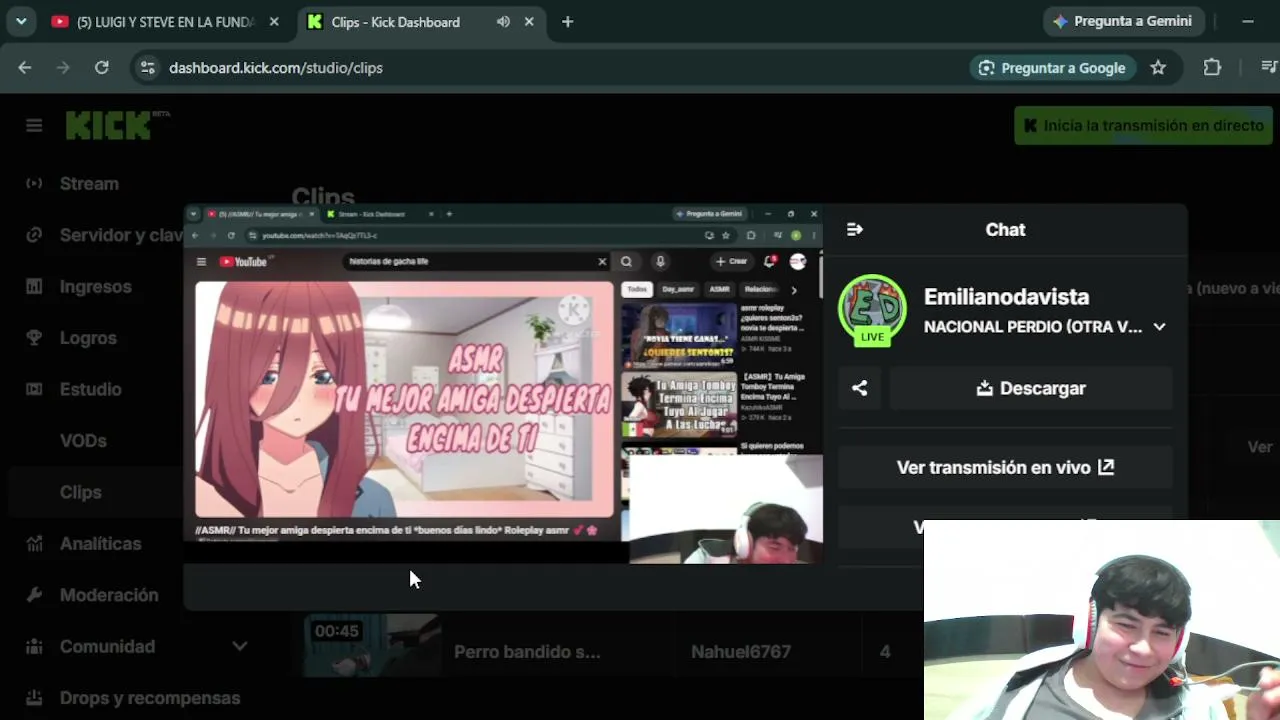
Task: Click the clip creator "Nahuel6767"
Action: (x=741, y=652)
